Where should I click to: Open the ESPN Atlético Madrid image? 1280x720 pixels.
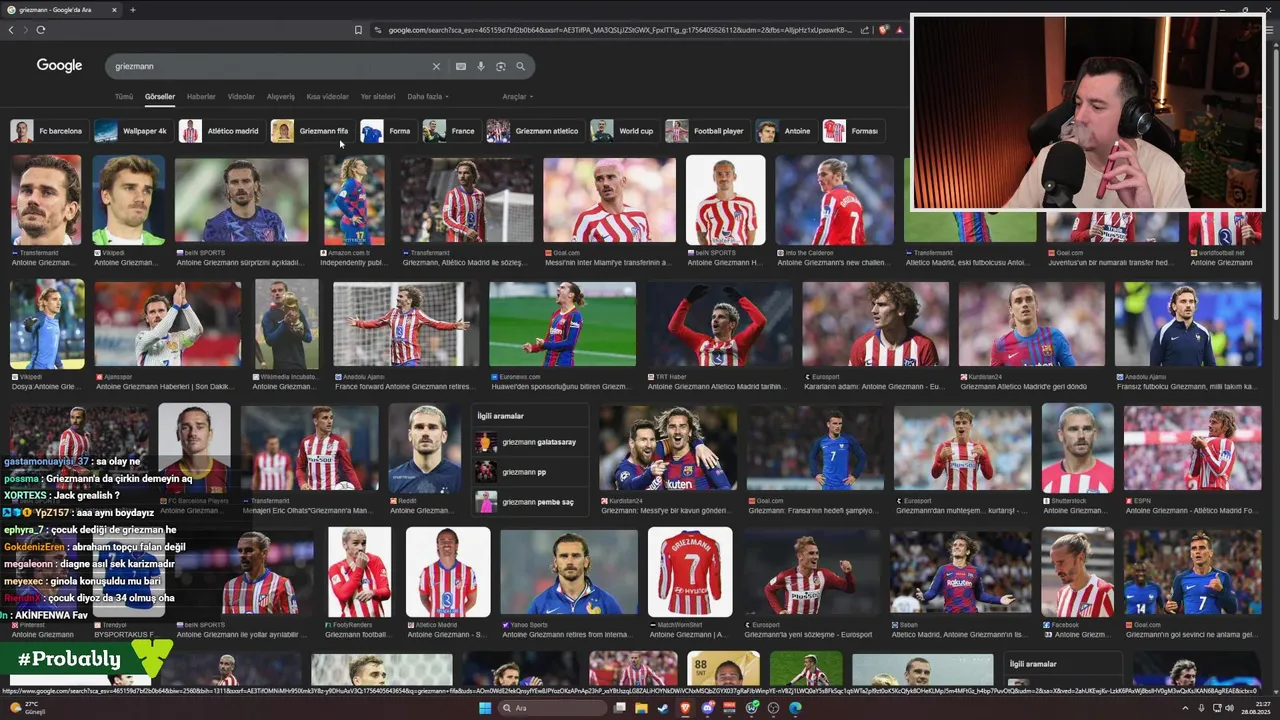(x=1192, y=448)
